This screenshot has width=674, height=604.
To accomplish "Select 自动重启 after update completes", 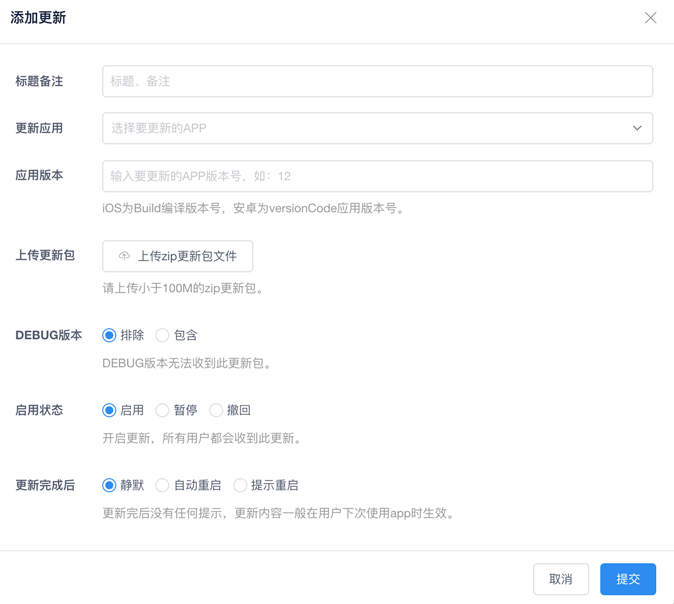I will (188, 485).
